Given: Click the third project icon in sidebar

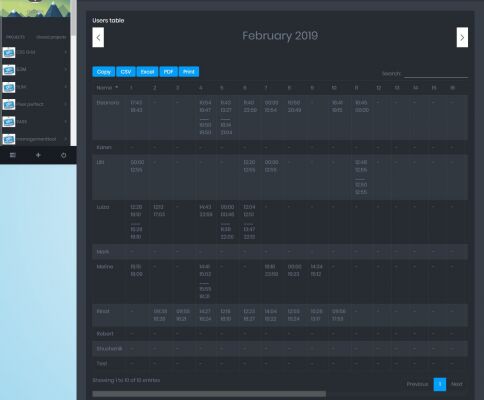Looking at the screenshot, I should tap(9, 87).
